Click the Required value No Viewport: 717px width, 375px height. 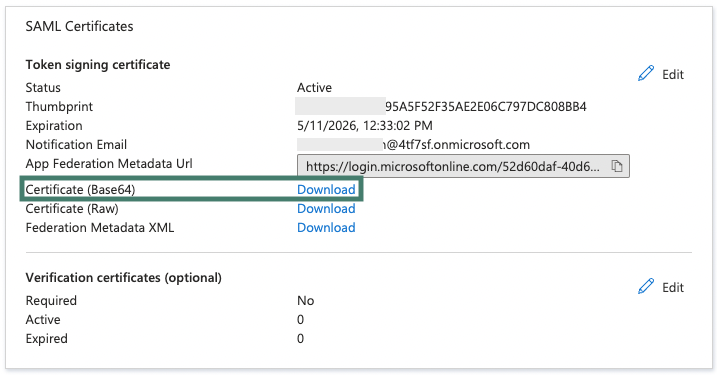[305, 300]
